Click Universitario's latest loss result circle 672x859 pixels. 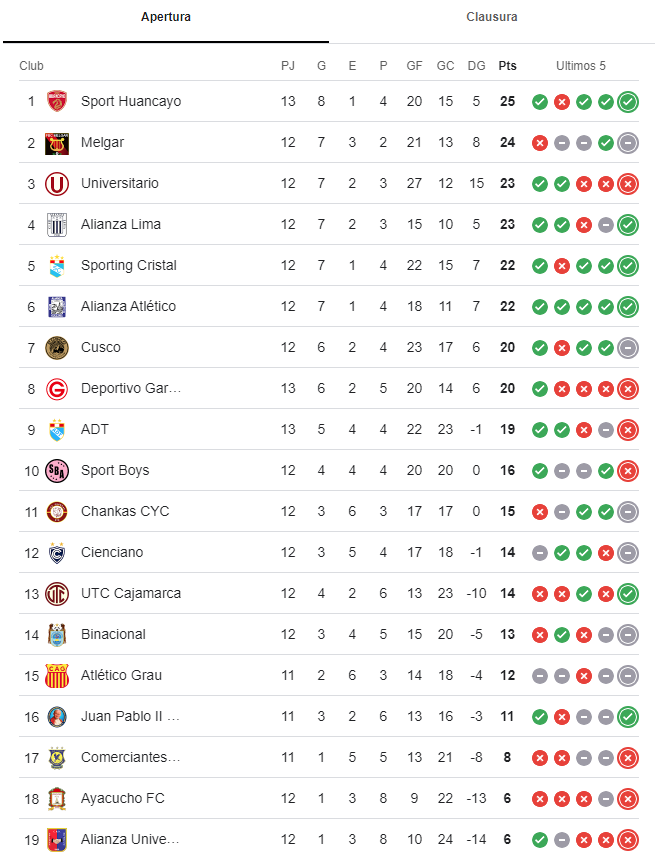point(628,184)
